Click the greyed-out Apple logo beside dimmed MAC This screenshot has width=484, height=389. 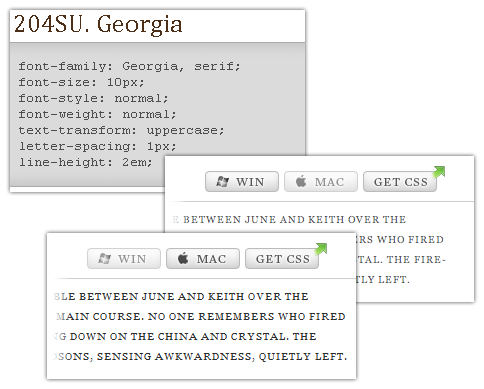[301, 182]
